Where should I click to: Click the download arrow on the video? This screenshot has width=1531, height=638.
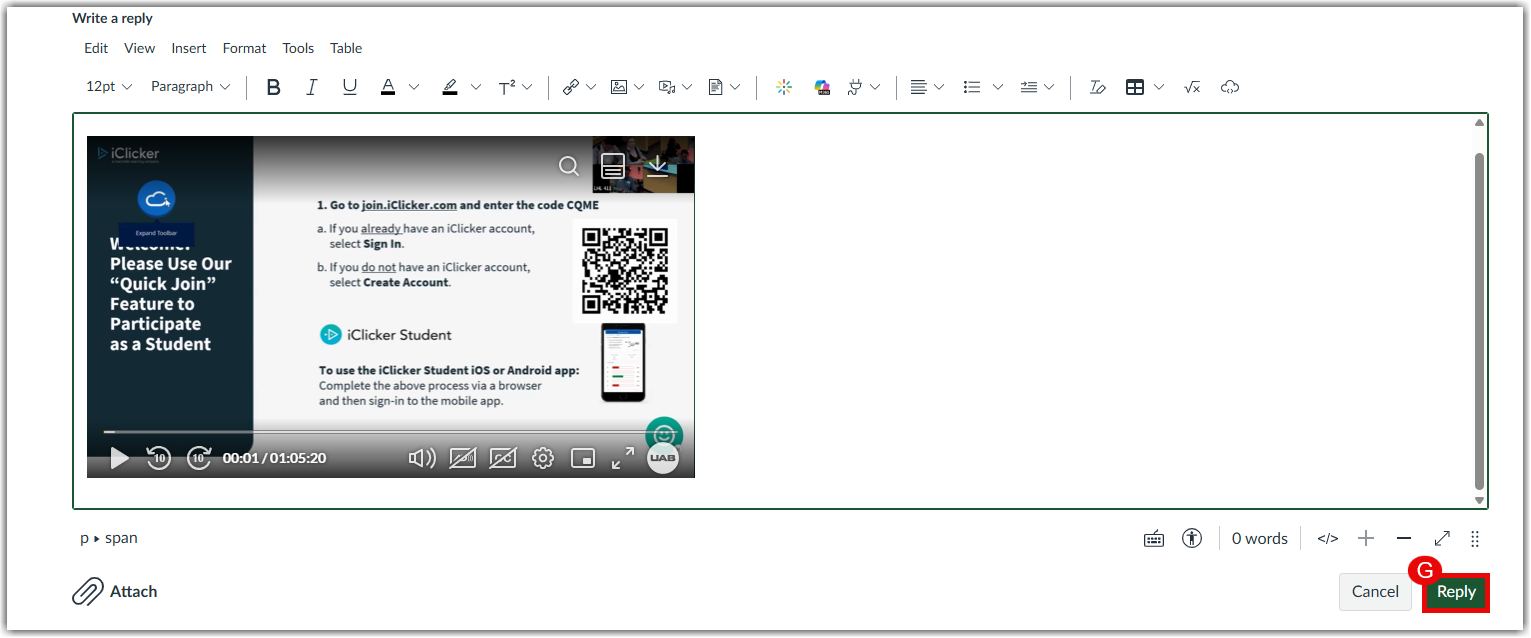click(657, 166)
